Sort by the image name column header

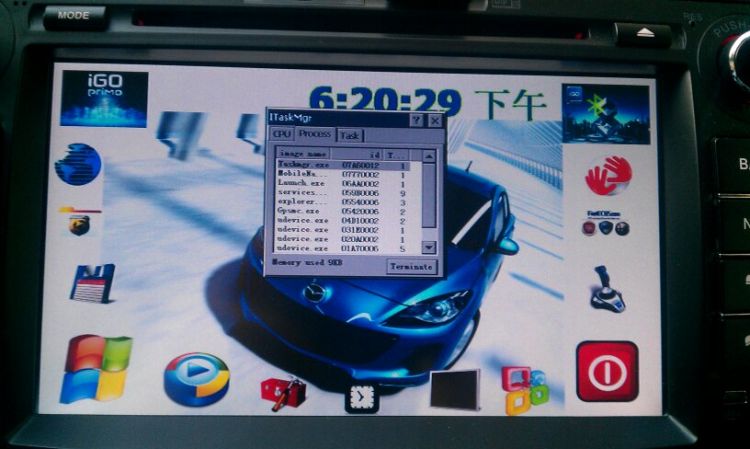coord(303,153)
